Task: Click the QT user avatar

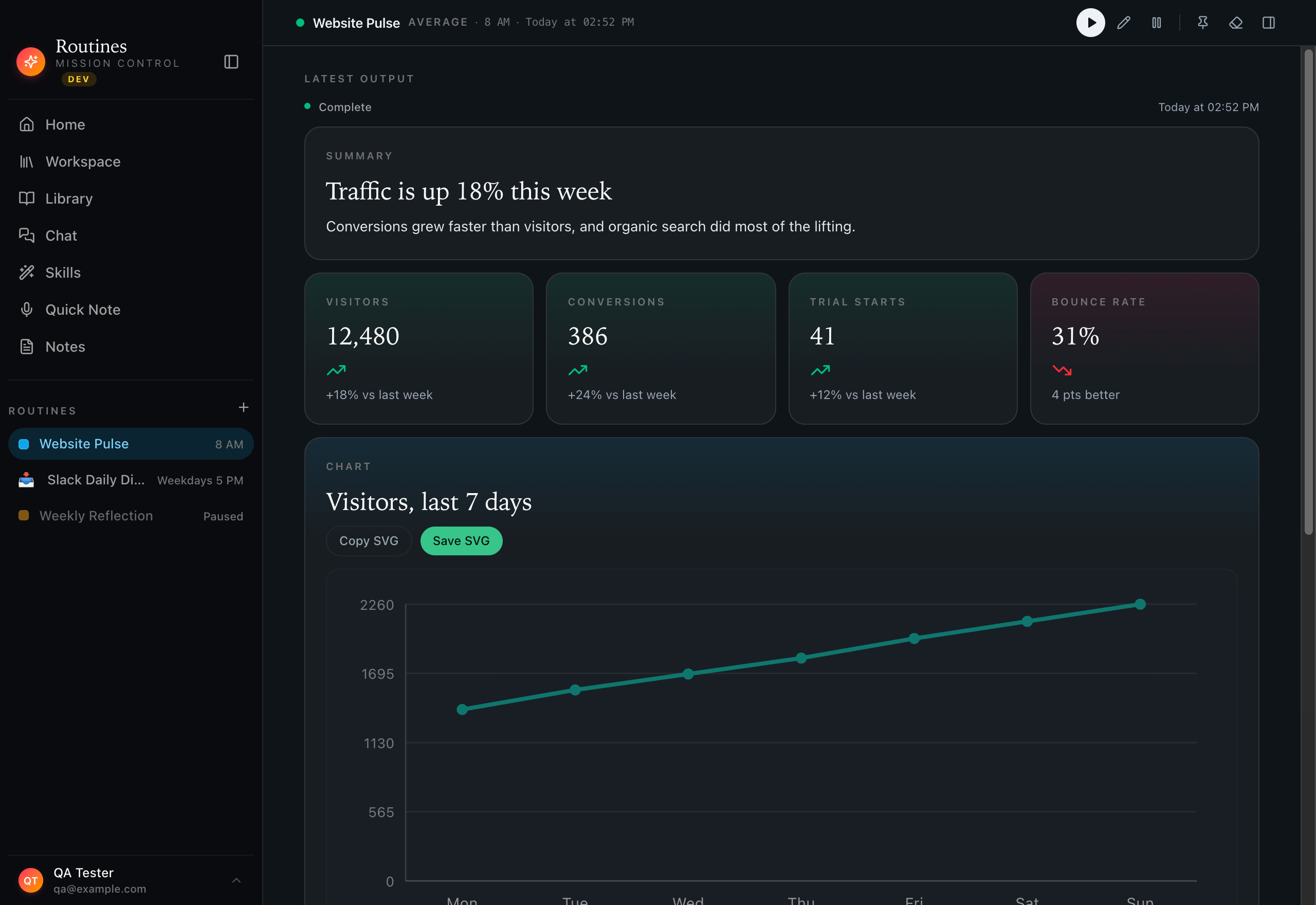Action: [31, 881]
